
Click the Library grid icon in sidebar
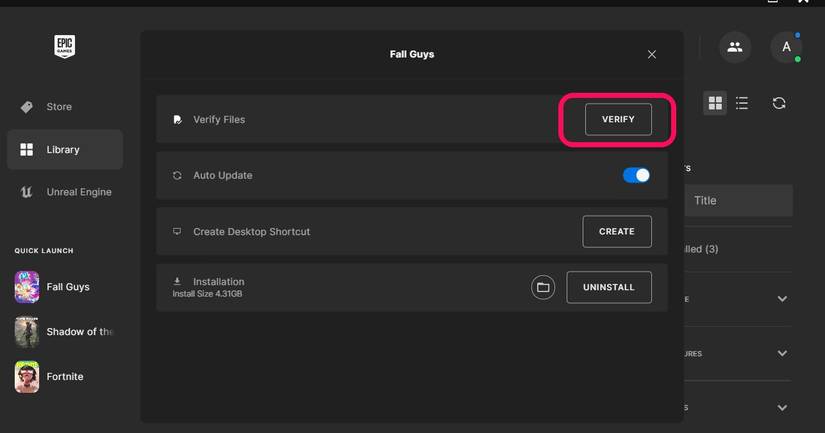click(26, 149)
